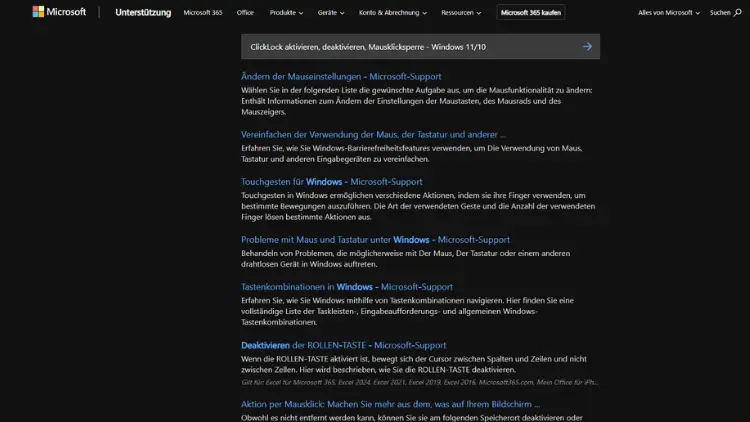Open Tastenkombinationen in Windows result
750x422 pixels.
(x=347, y=287)
